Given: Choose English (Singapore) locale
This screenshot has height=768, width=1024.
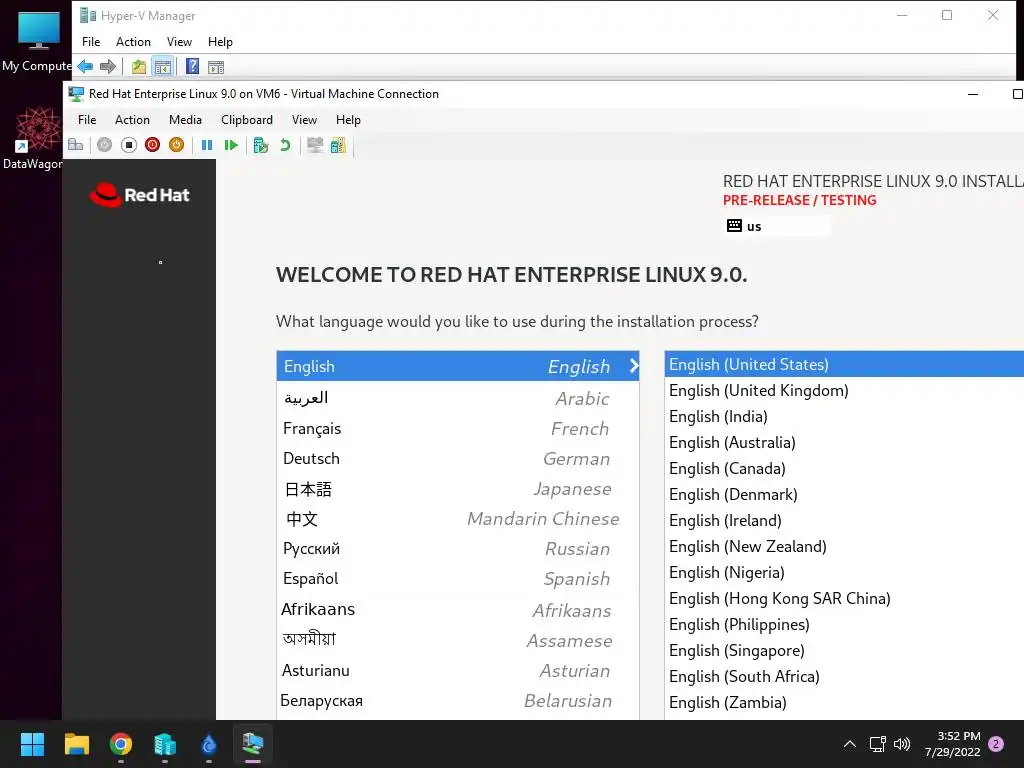Looking at the screenshot, I should [x=844, y=650].
